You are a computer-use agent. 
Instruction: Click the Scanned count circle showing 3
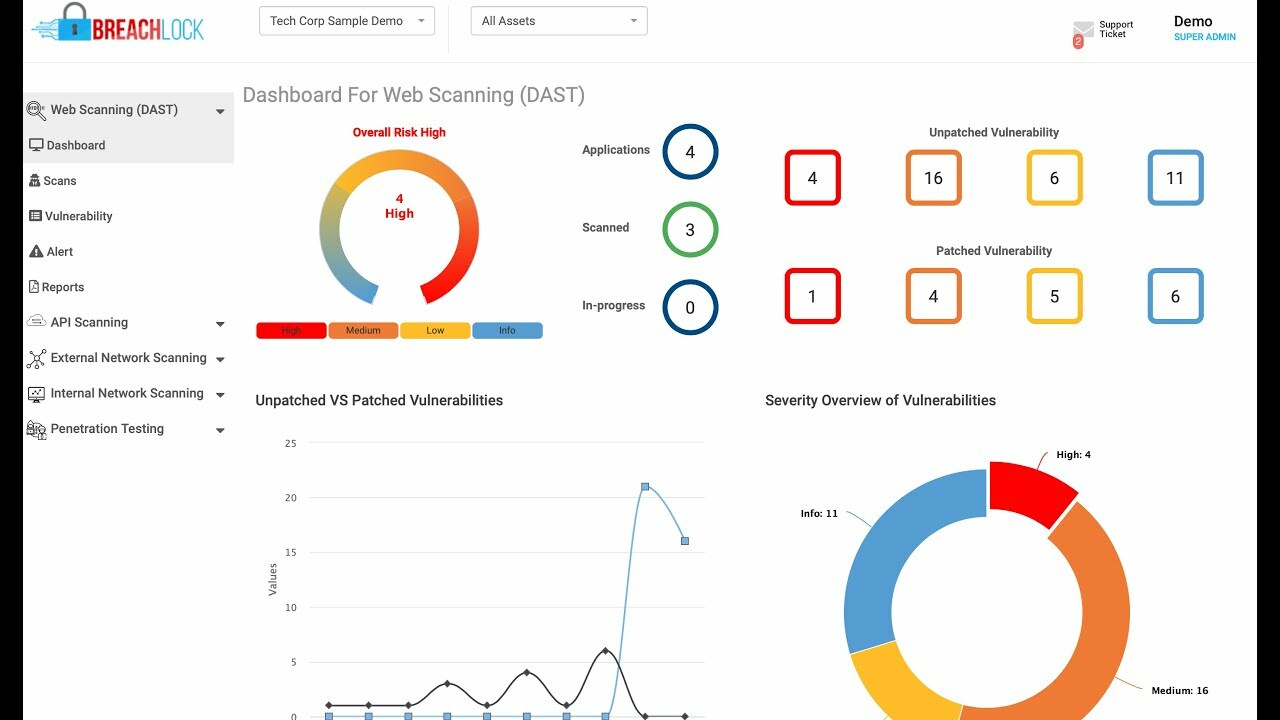coord(690,230)
